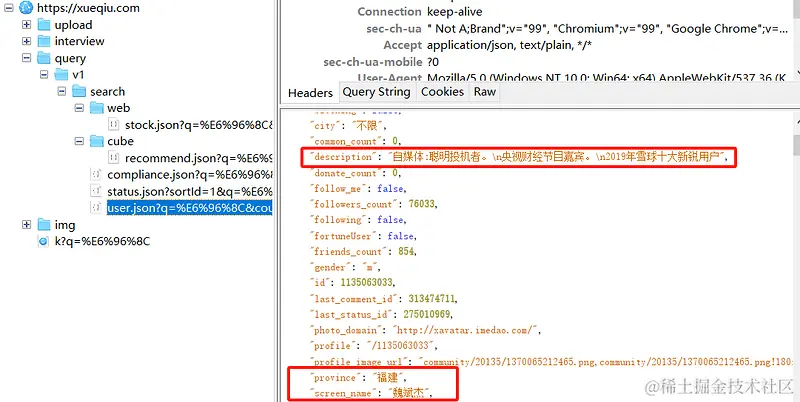Click the cube folder icon

point(97,141)
